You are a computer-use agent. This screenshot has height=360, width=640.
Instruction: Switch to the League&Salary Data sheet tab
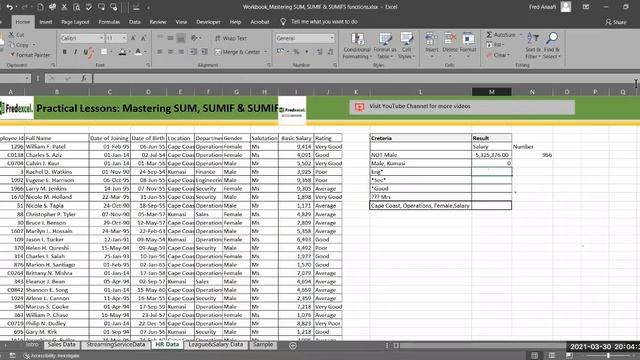click(x=216, y=344)
